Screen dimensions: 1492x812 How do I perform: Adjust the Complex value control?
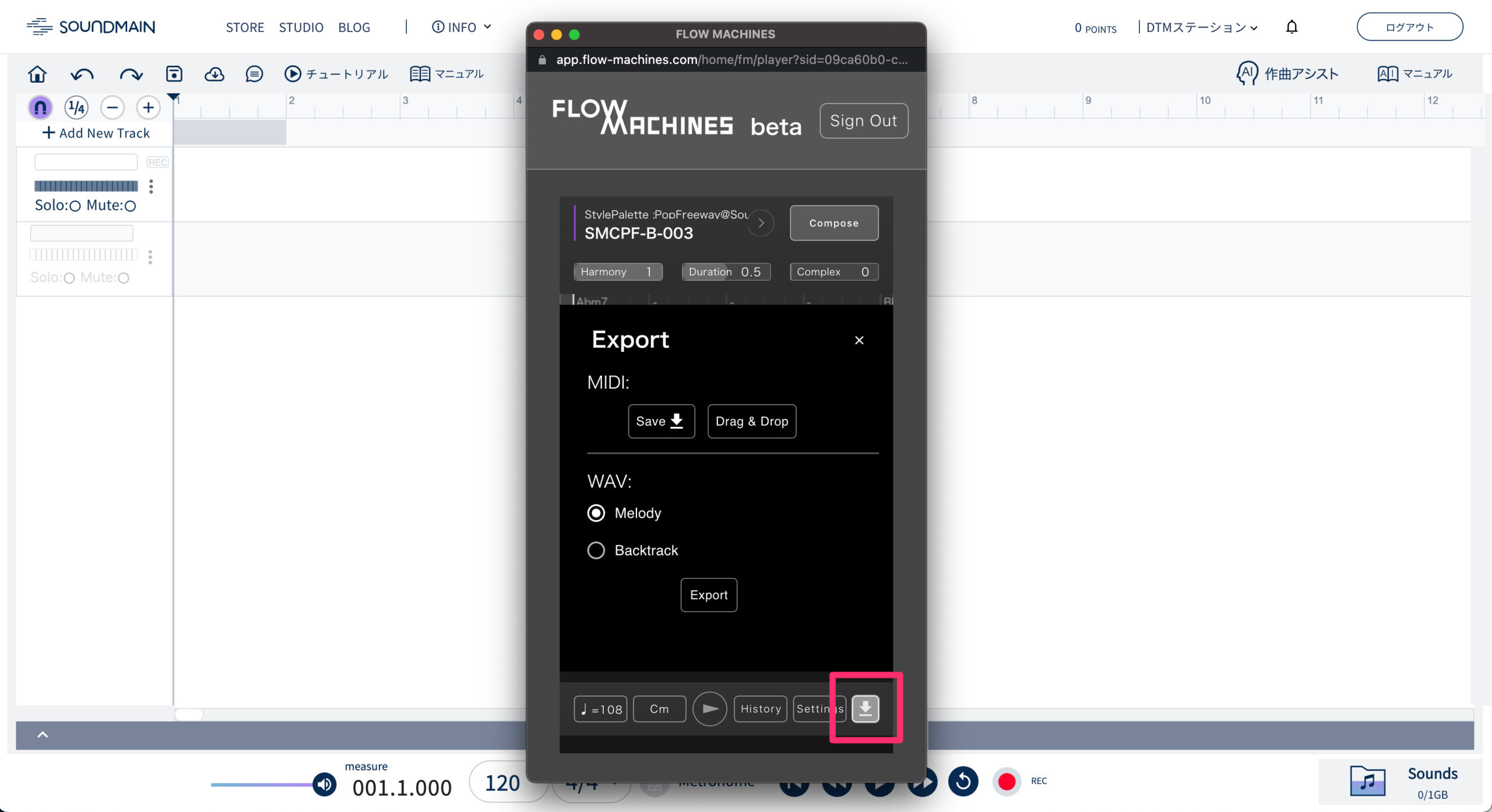[x=834, y=272]
